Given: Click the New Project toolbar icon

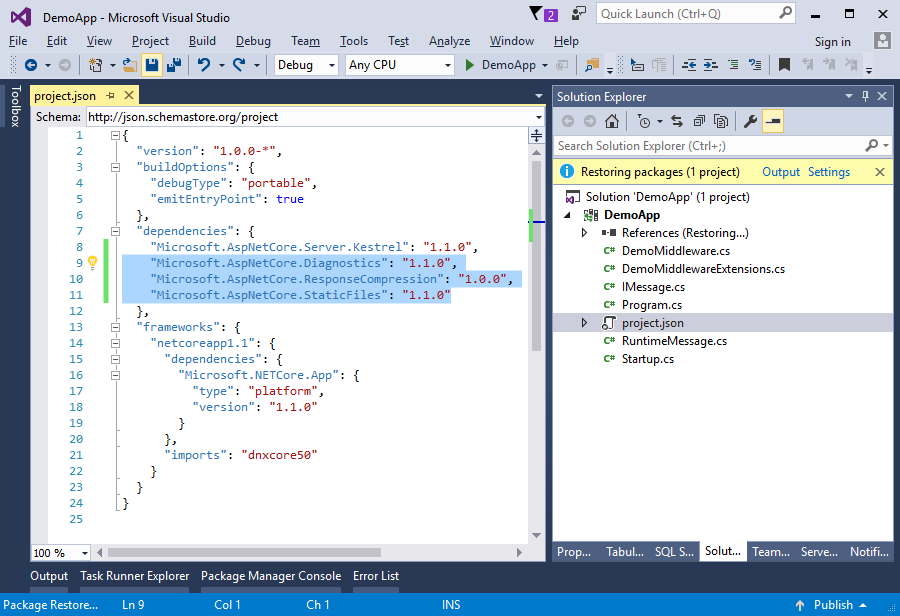Looking at the screenshot, I should pyautogui.click(x=96, y=65).
